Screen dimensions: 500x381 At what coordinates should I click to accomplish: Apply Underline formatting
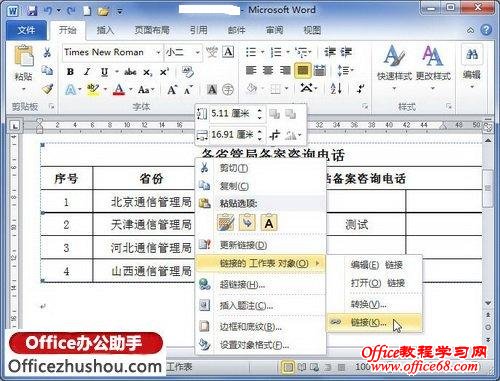104,72
